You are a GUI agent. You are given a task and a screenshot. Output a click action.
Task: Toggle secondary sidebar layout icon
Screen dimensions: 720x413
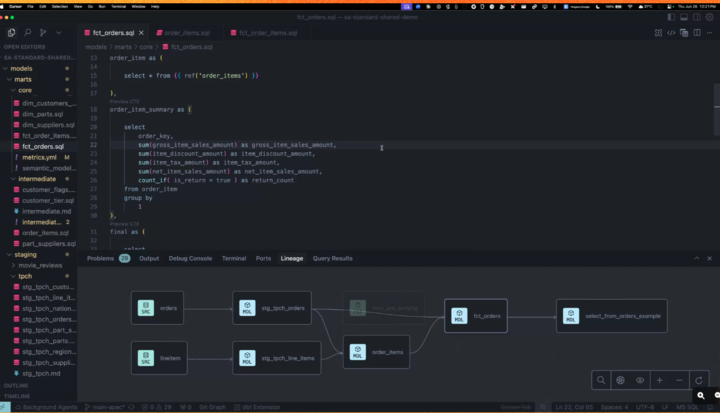[697, 17]
